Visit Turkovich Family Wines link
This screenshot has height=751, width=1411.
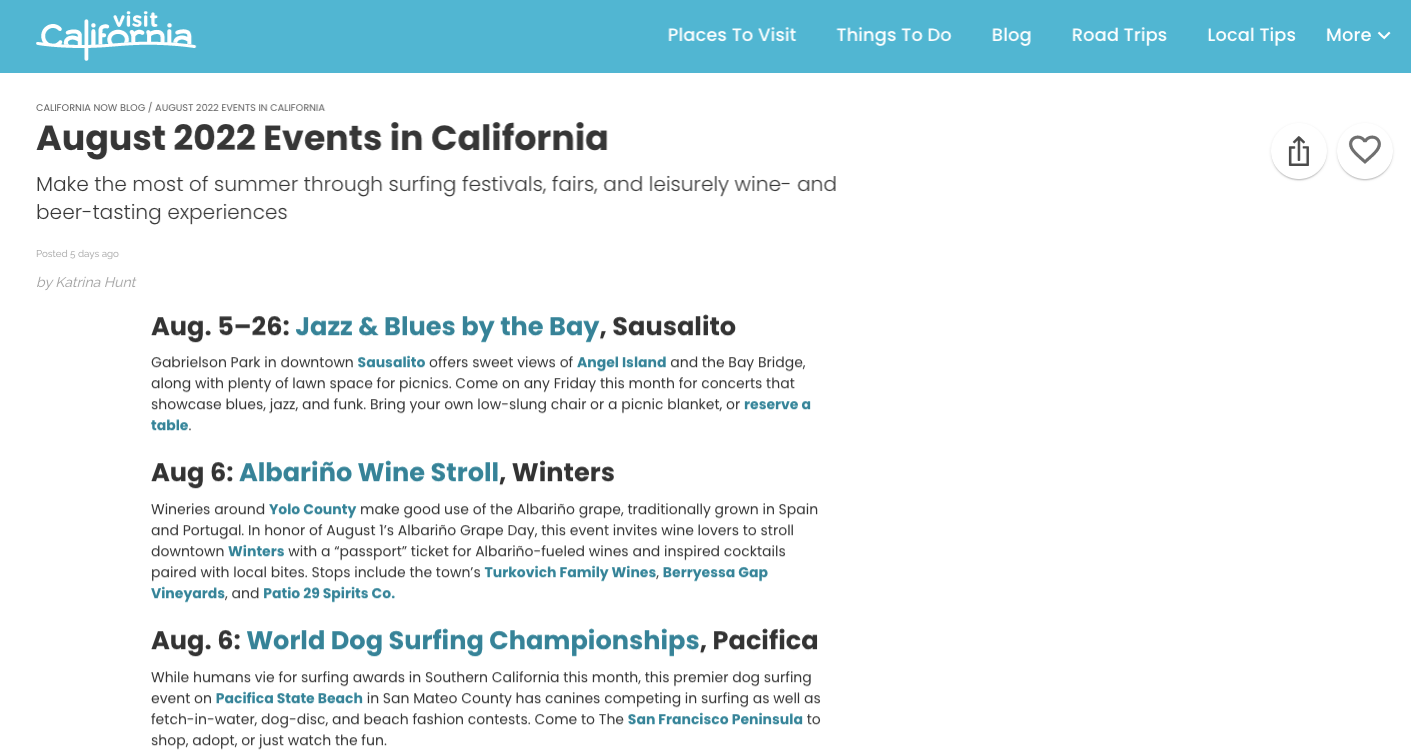pyautogui.click(x=571, y=572)
